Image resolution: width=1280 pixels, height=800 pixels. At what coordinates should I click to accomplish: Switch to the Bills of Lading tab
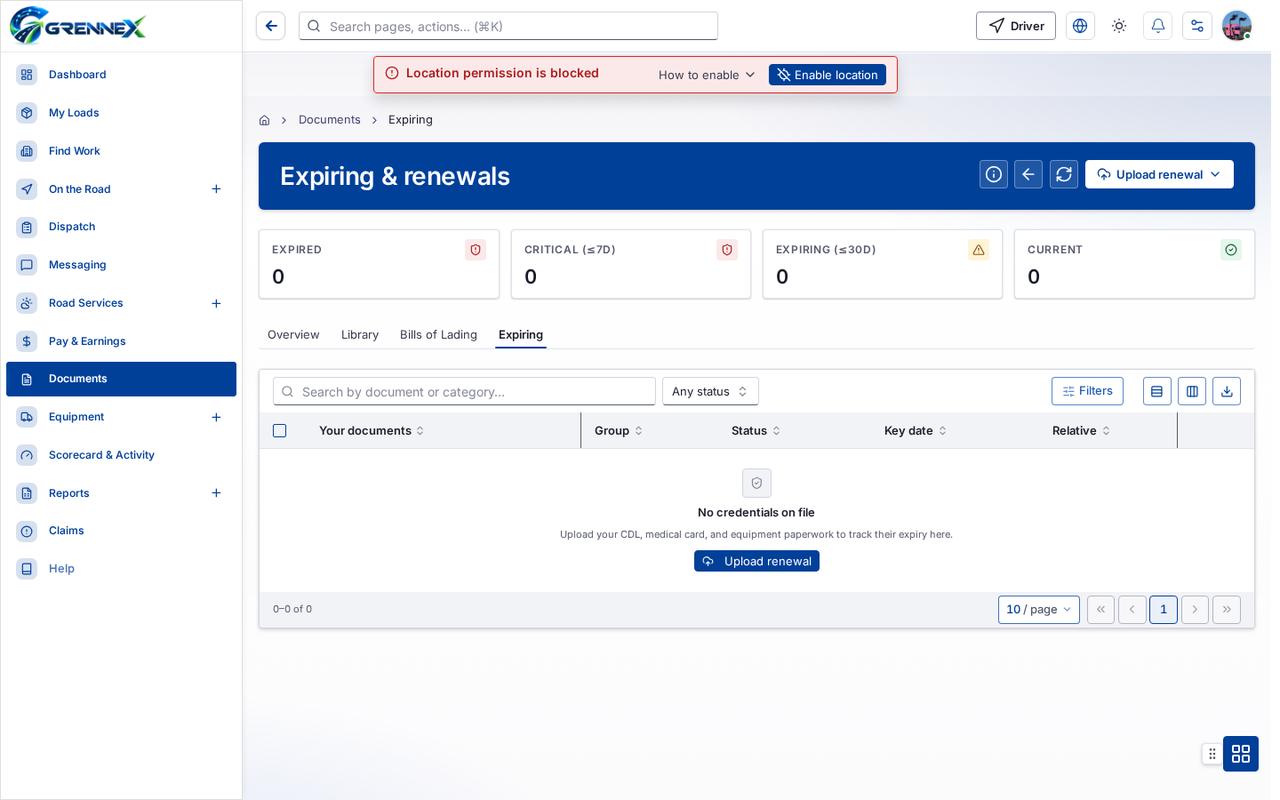click(438, 334)
